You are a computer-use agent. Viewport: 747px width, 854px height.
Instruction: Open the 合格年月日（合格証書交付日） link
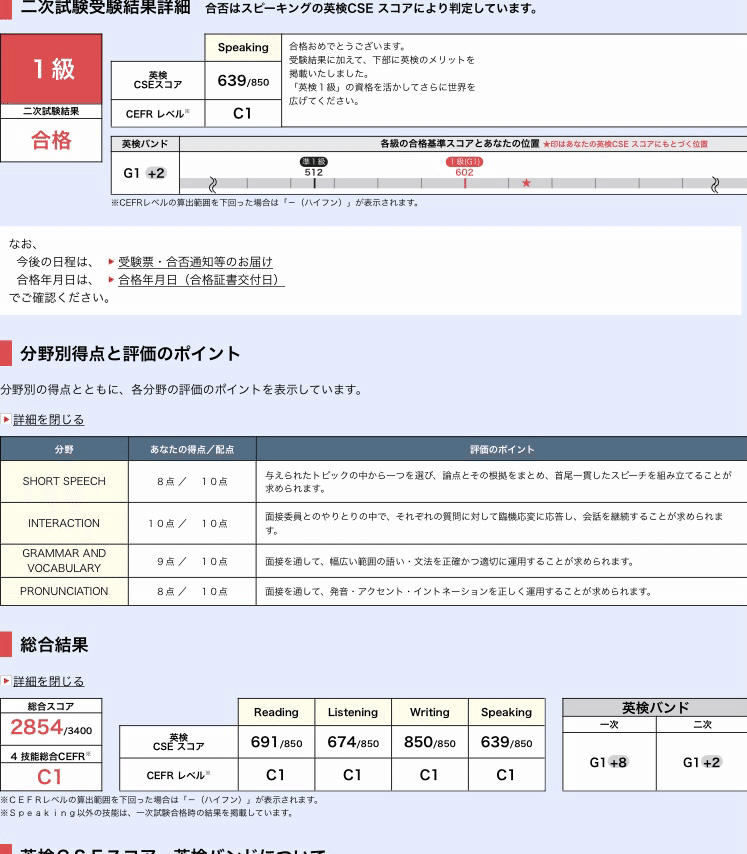pos(201,280)
